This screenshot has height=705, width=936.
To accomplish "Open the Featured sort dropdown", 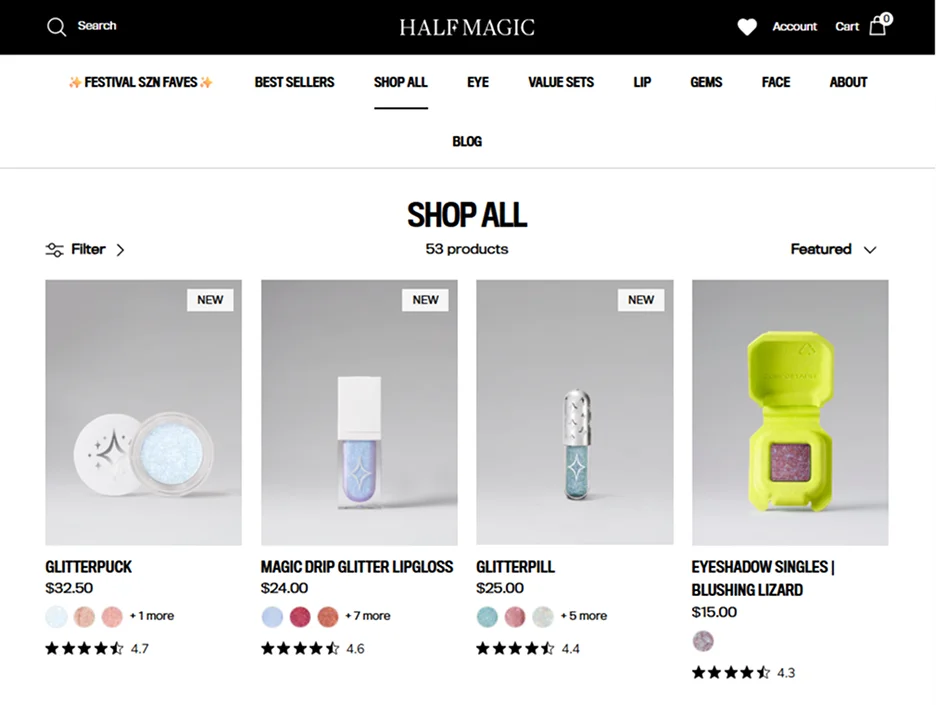I will click(833, 250).
